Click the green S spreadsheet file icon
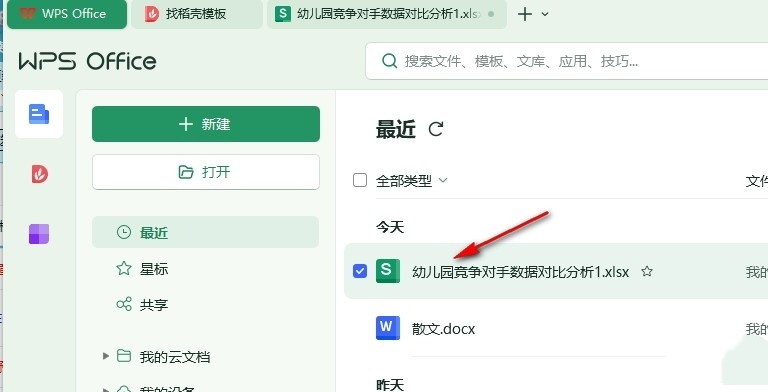The width and height of the screenshot is (768, 392). [x=387, y=270]
